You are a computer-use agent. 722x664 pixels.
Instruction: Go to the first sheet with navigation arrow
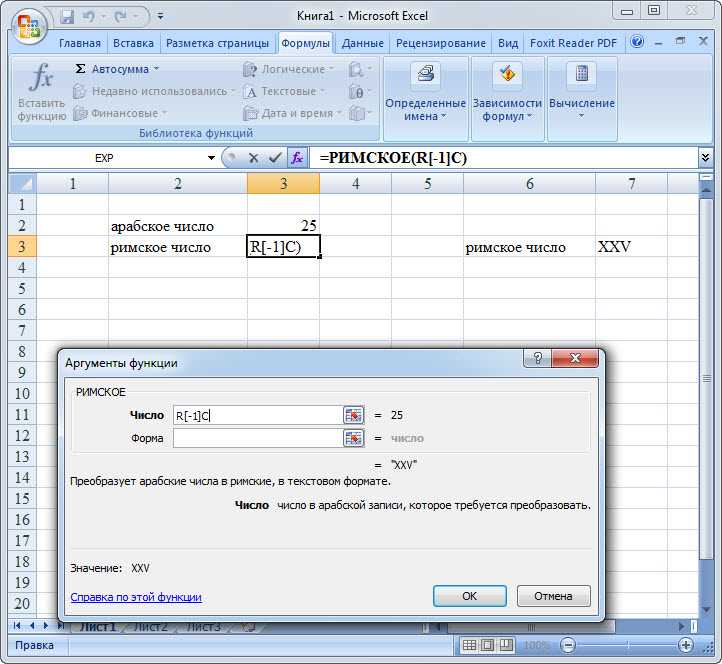click(x=17, y=626)
